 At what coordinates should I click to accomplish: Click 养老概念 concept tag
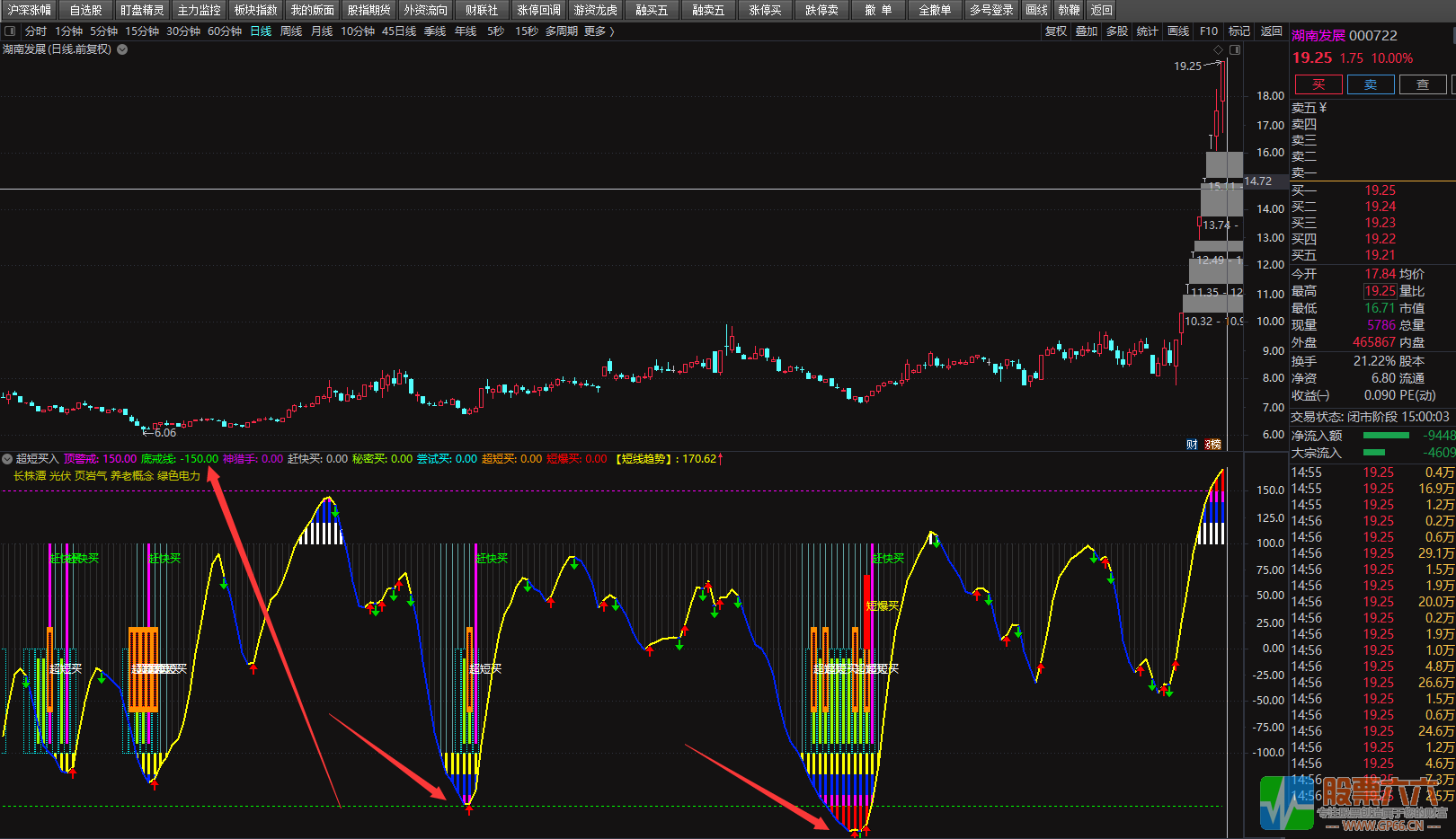point(132,476)
